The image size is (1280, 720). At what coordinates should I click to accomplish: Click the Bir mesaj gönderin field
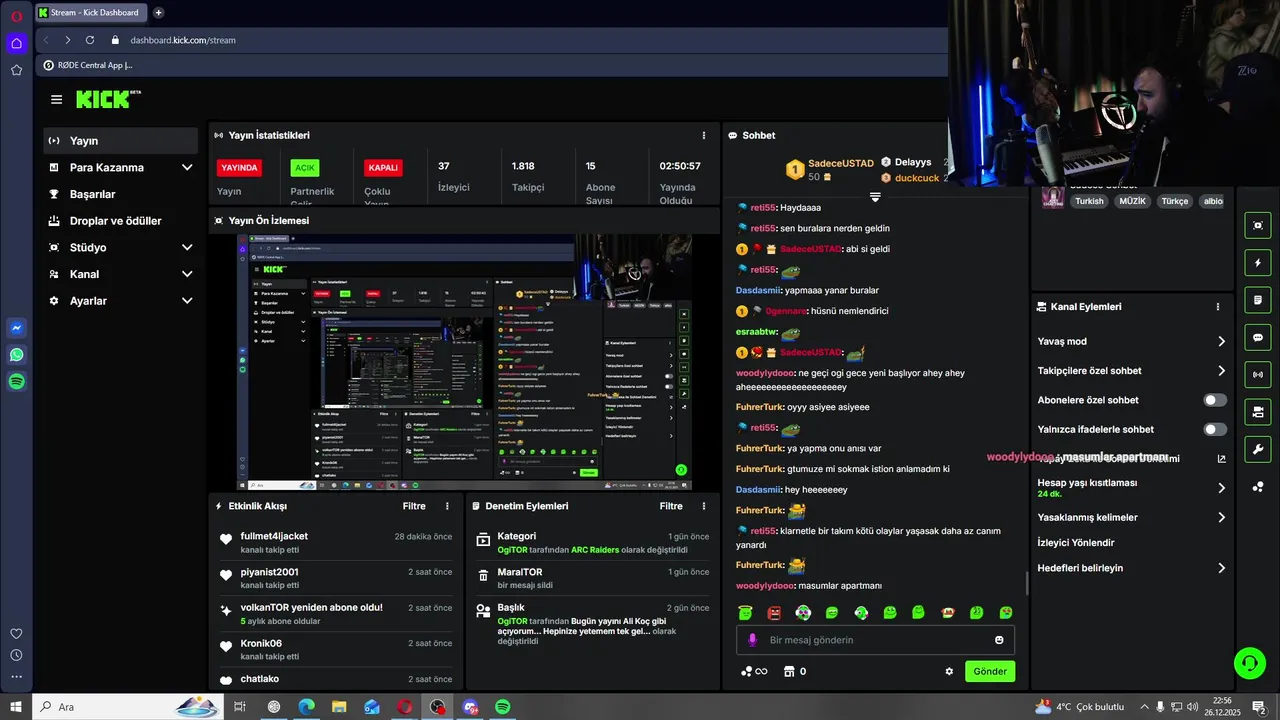[876, 640]
